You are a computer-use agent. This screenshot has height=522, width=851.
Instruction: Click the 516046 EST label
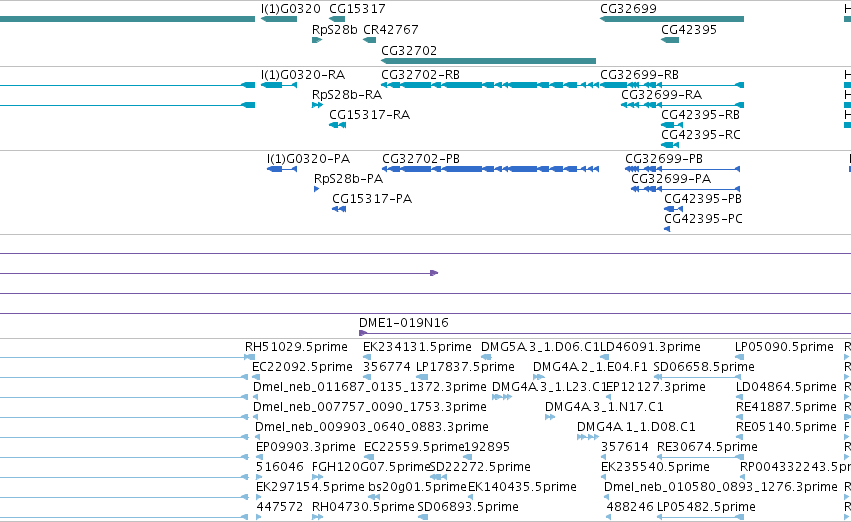[x=280, y=467]
